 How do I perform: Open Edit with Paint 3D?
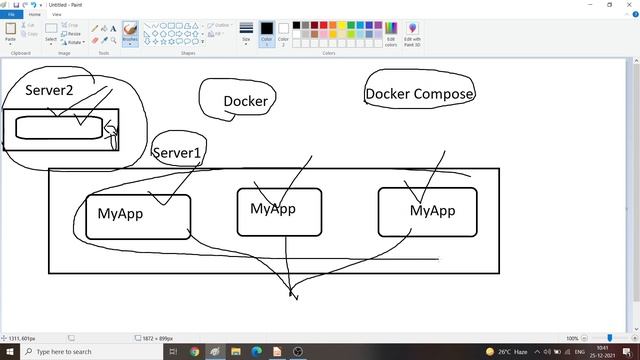[x=412, y=34]
